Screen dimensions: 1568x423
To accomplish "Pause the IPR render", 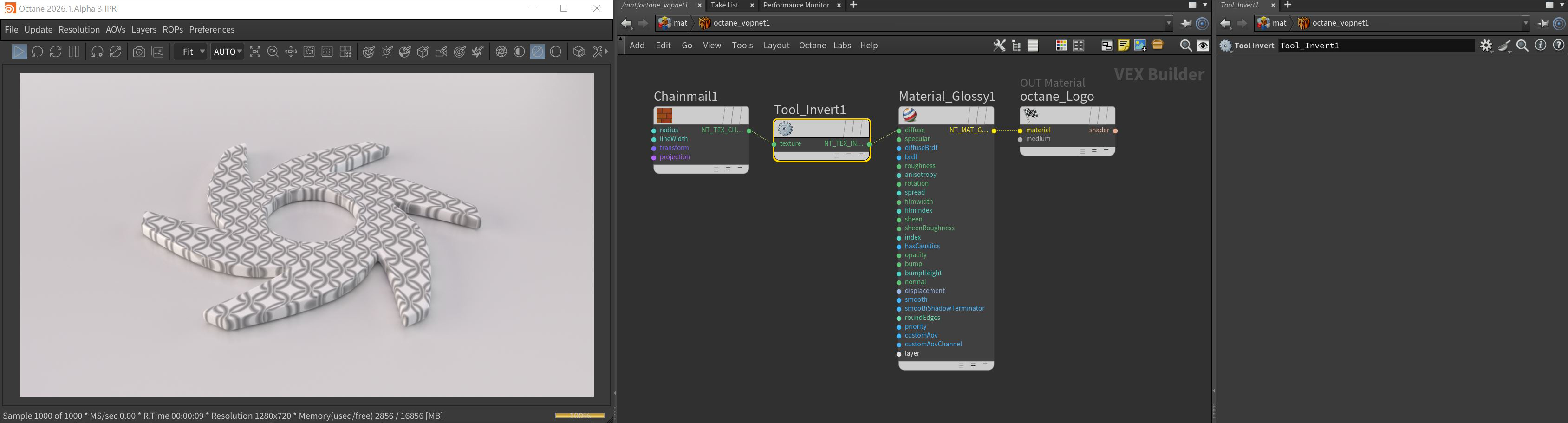I will (74, 52).
